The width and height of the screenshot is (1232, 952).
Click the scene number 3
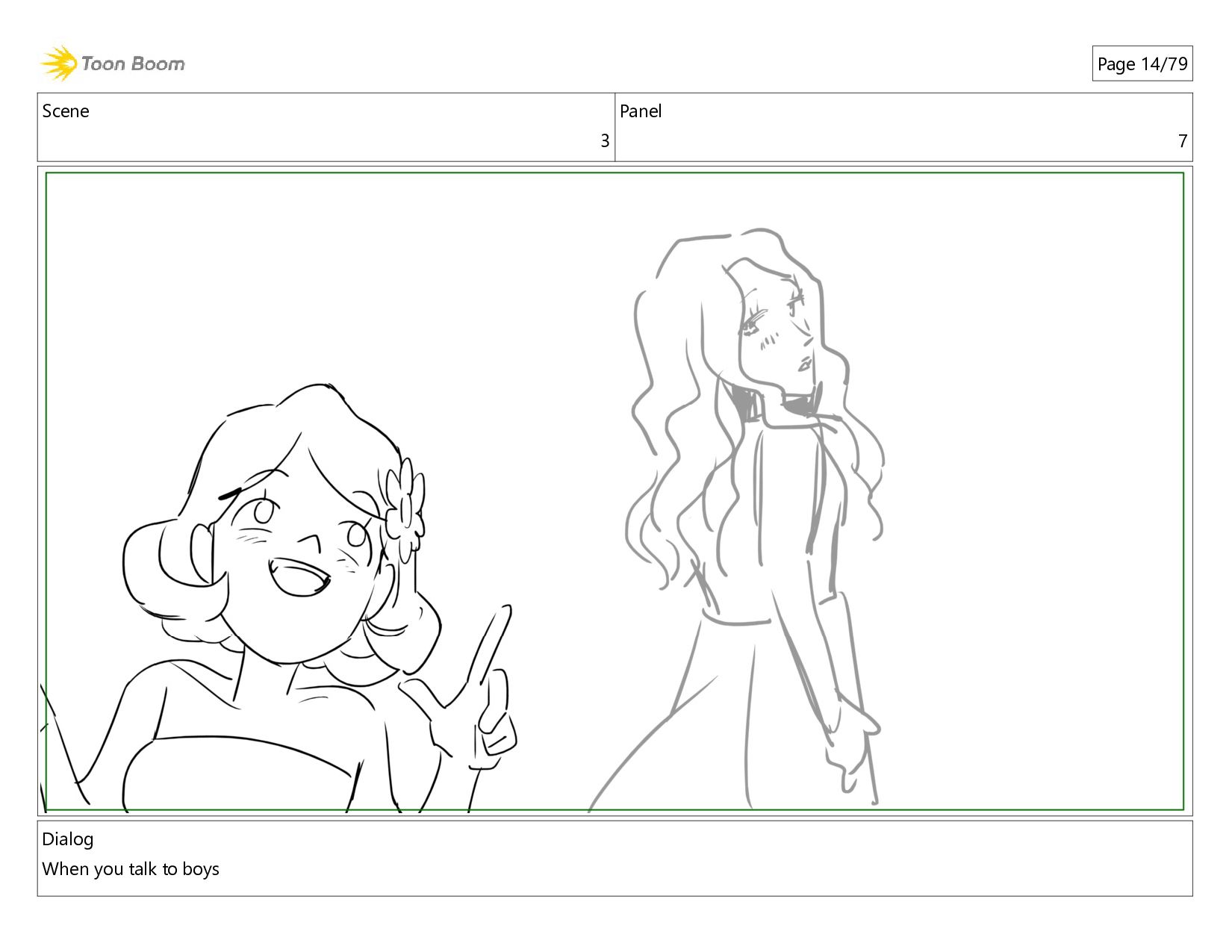point(605,141)
